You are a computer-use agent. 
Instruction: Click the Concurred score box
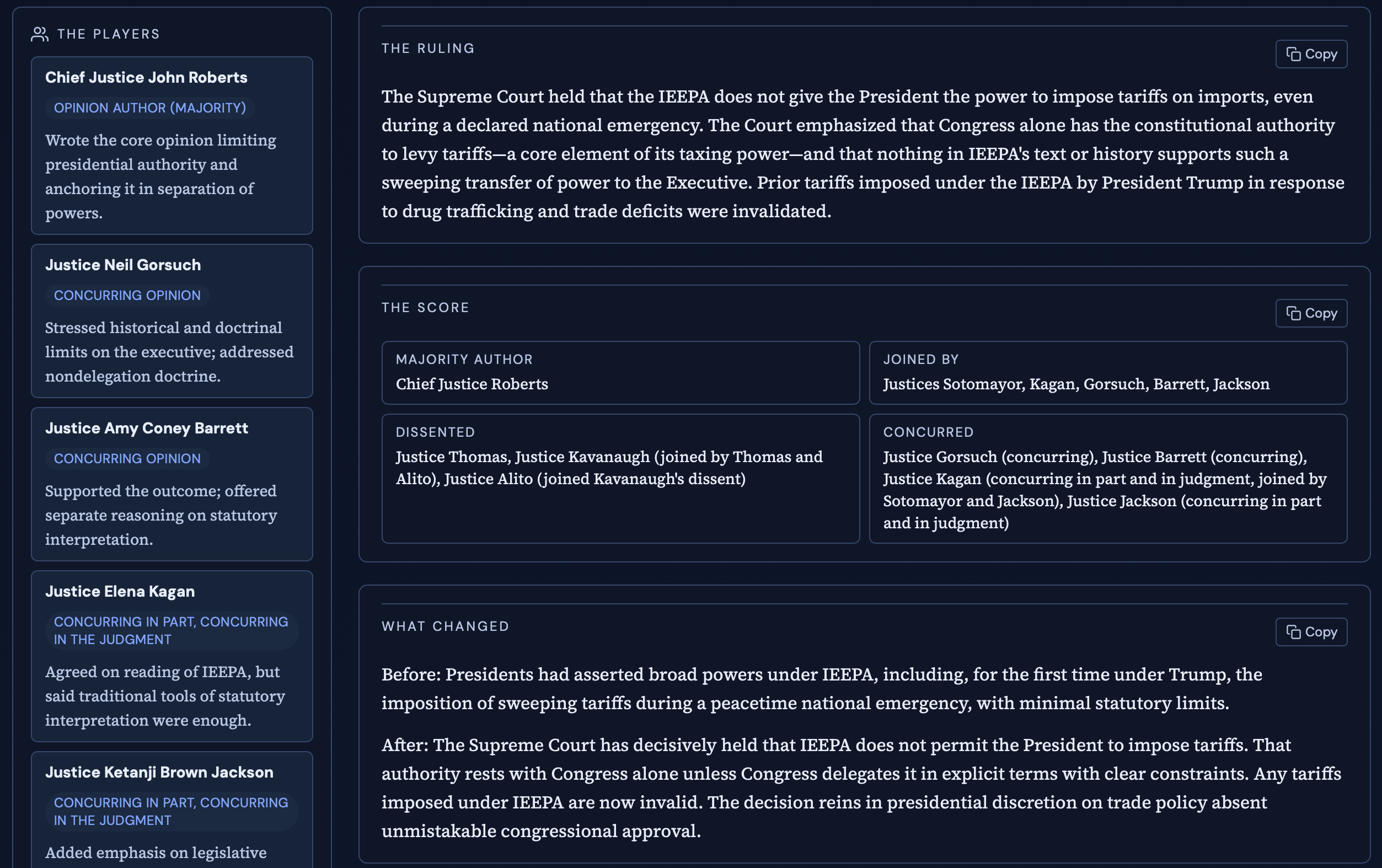(x=1108, y=478)
